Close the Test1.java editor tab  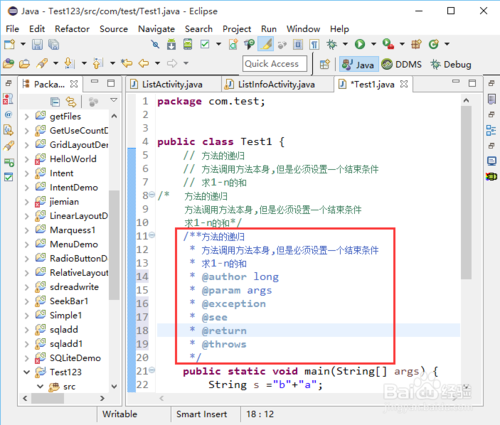(404, 84)
